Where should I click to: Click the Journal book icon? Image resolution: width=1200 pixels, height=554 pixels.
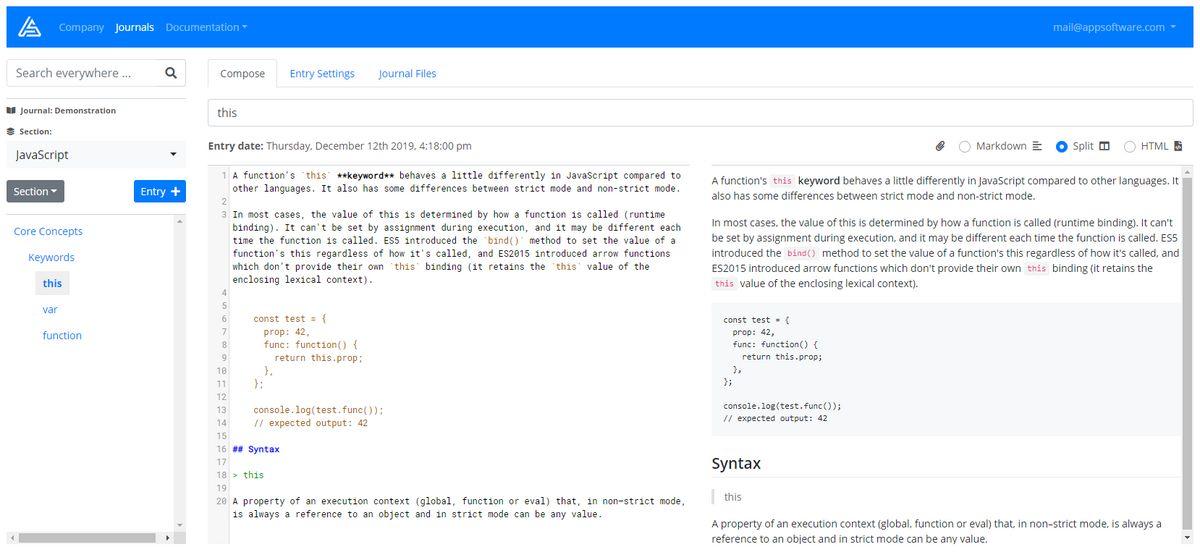11,111
